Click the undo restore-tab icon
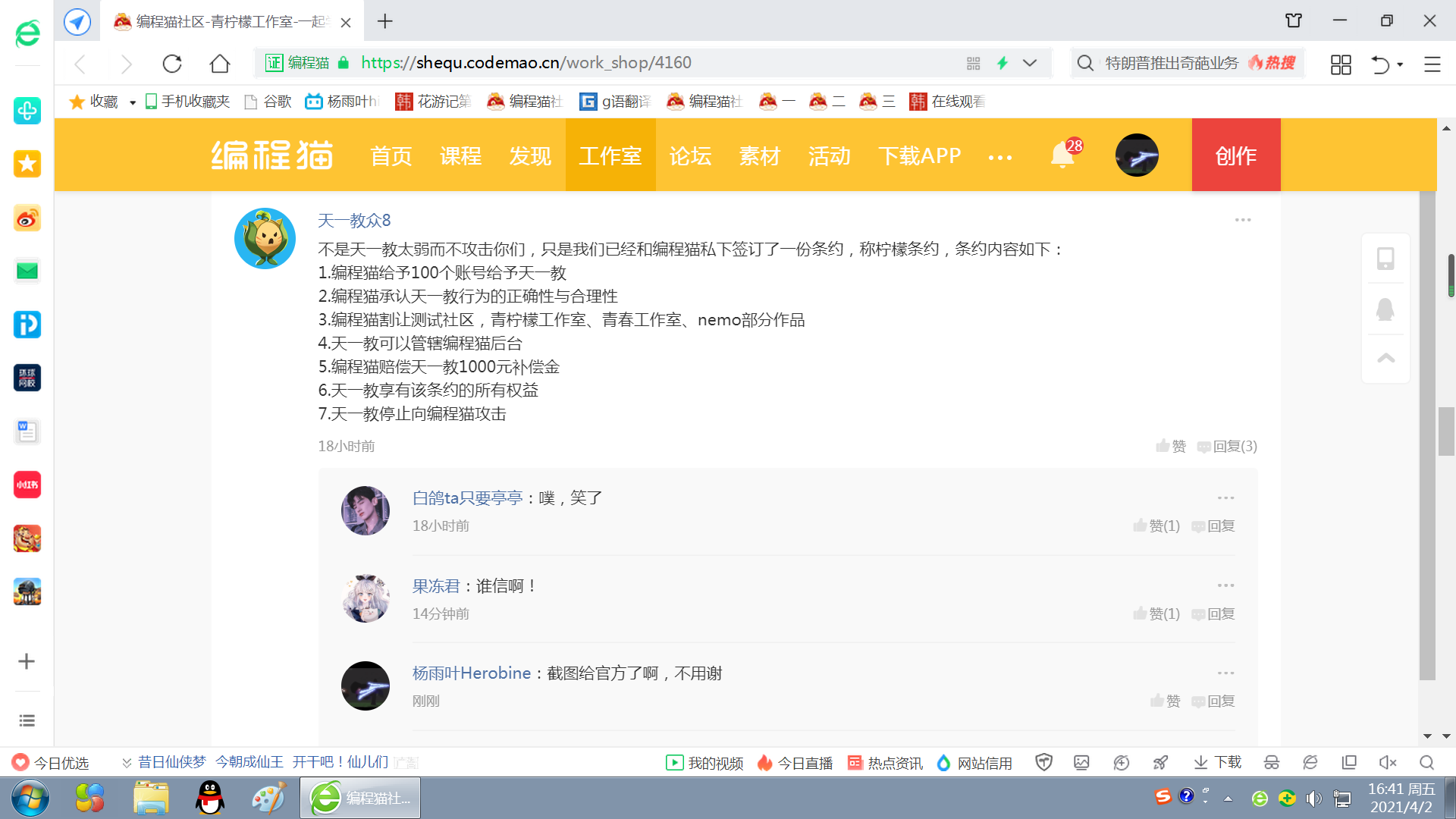Viewport: 1456px width, 819px height. point(1380,64)
